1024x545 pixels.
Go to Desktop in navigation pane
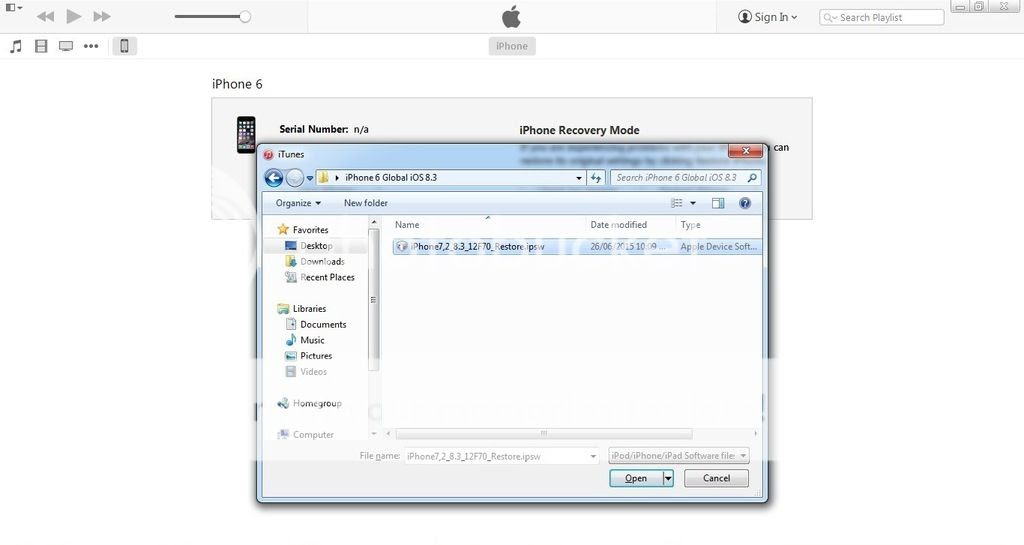pos(309,246)
